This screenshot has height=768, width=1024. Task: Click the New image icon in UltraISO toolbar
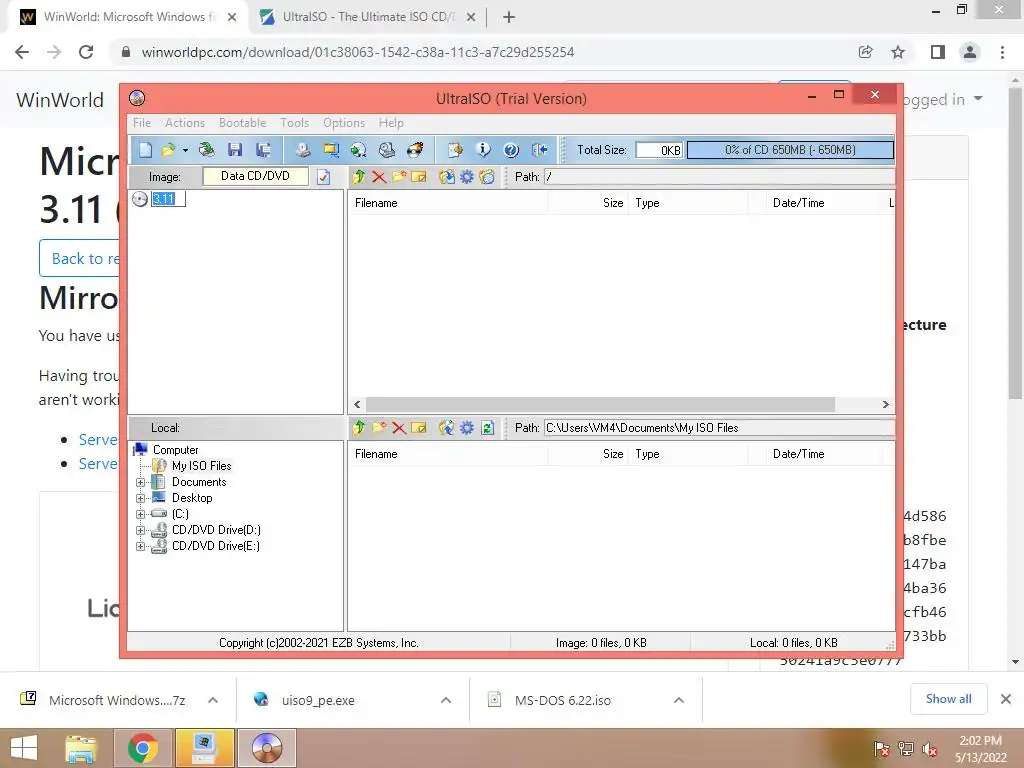coord(145,150)
